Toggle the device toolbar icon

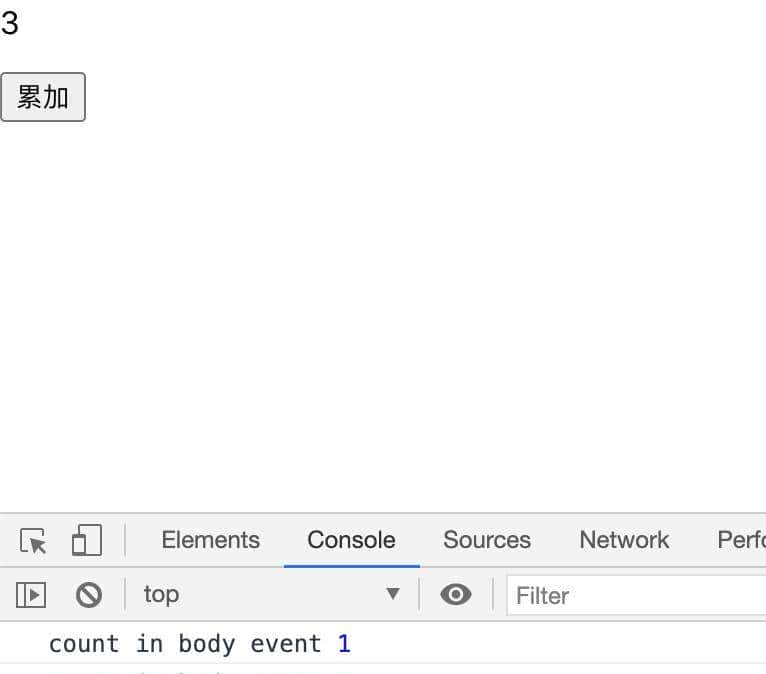[x=86, y=541]
